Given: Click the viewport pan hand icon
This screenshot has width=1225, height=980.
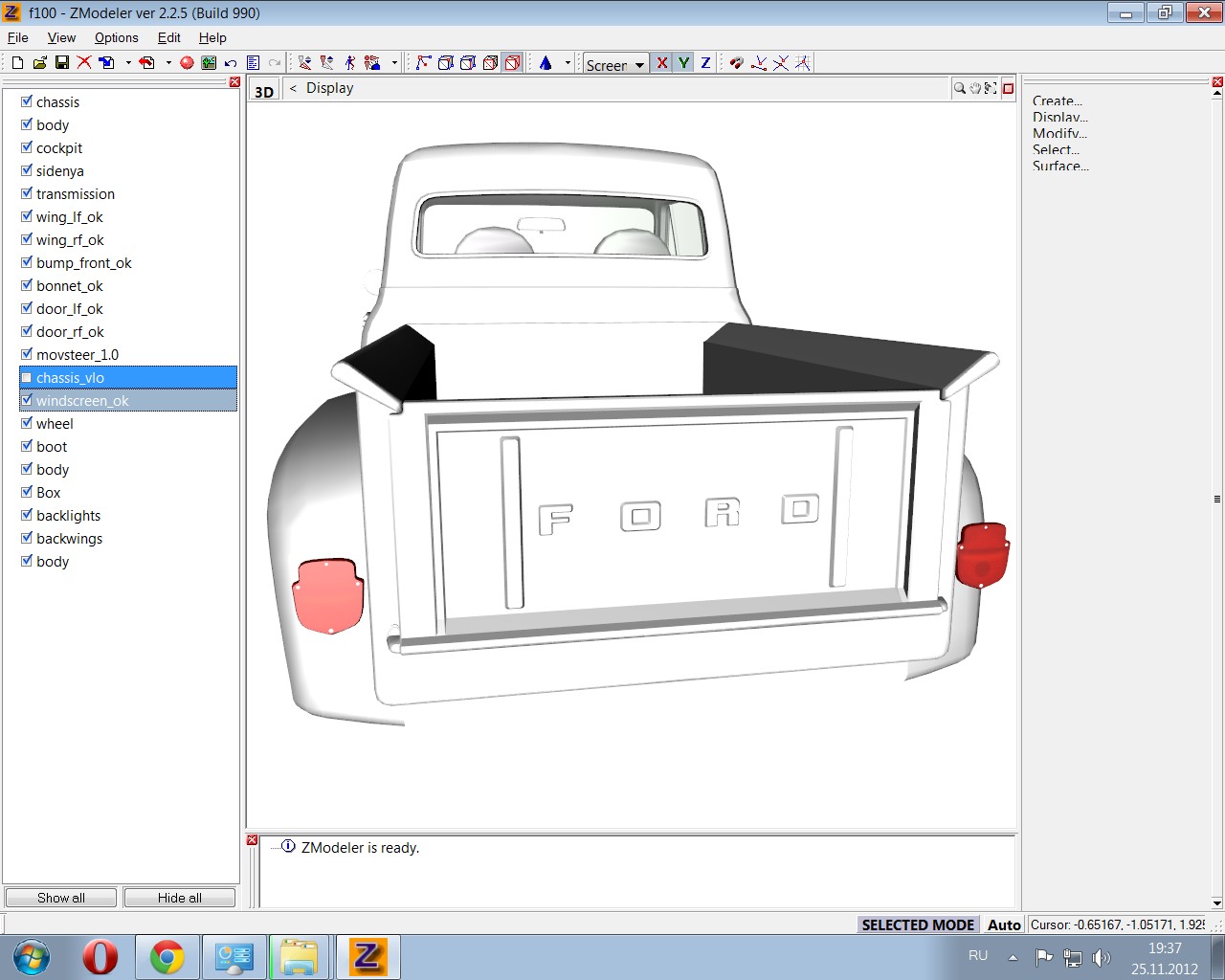Looking at the screenshot, I should (x=975, y=88).
